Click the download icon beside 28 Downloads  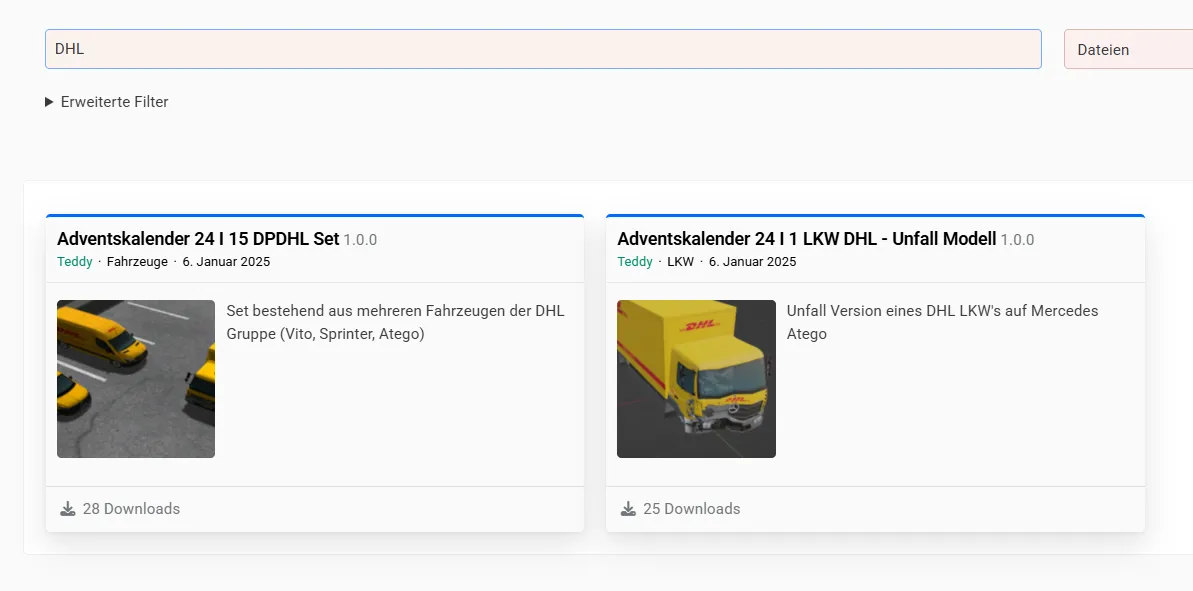tap(68, 509)
